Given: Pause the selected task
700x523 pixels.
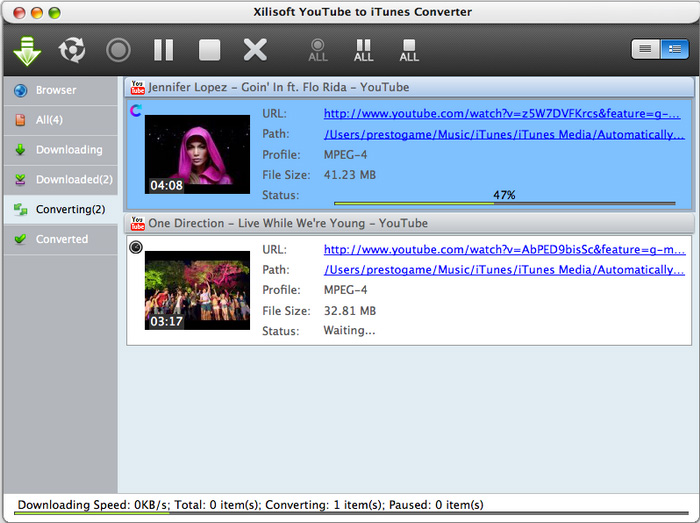Looking at the screenshot, I should tap(163, 49).
